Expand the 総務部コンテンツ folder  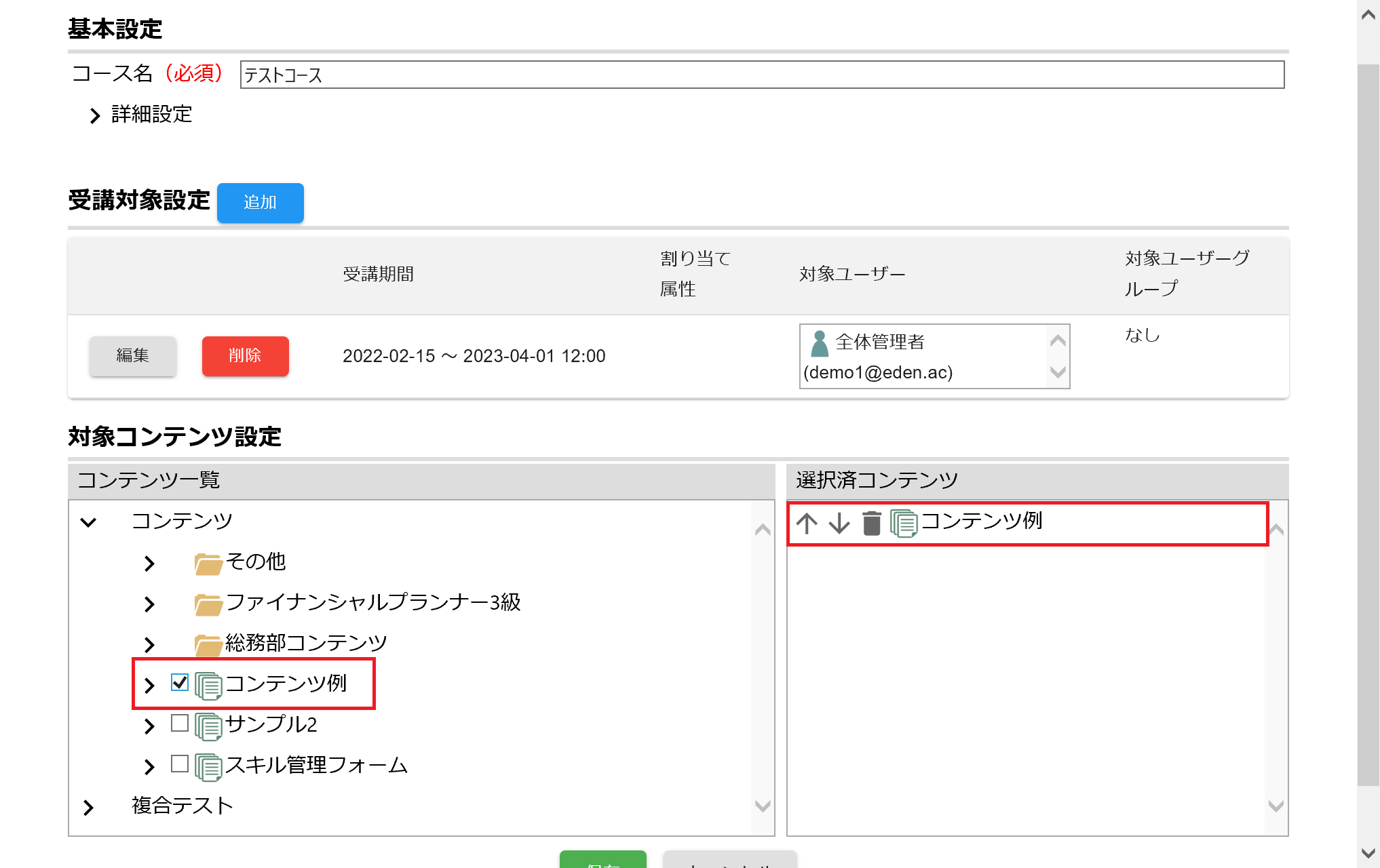[149, 644]
